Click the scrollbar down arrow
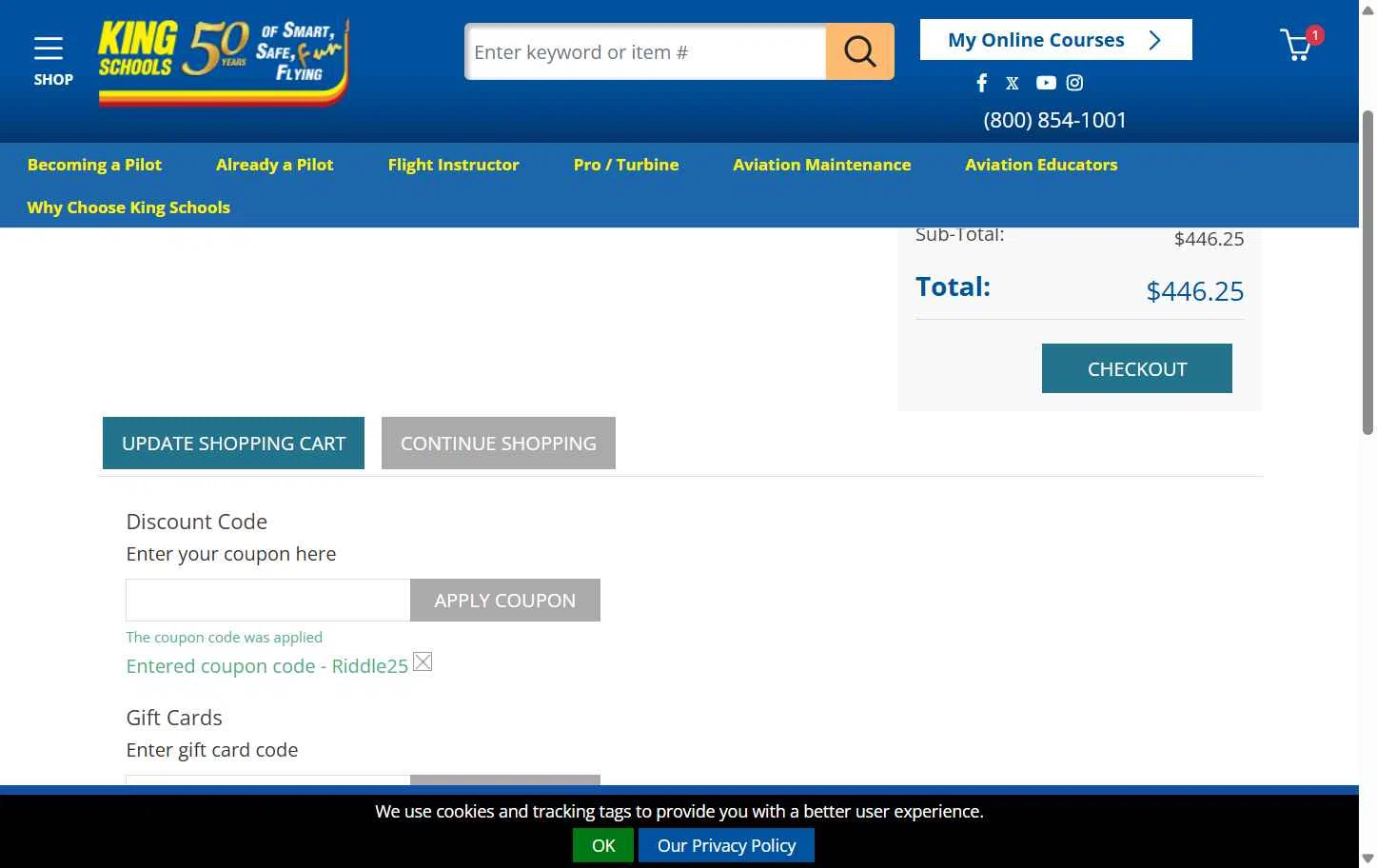This screenshot has height=868, width=1377. pyautogui.click(x=1368, y=858)
